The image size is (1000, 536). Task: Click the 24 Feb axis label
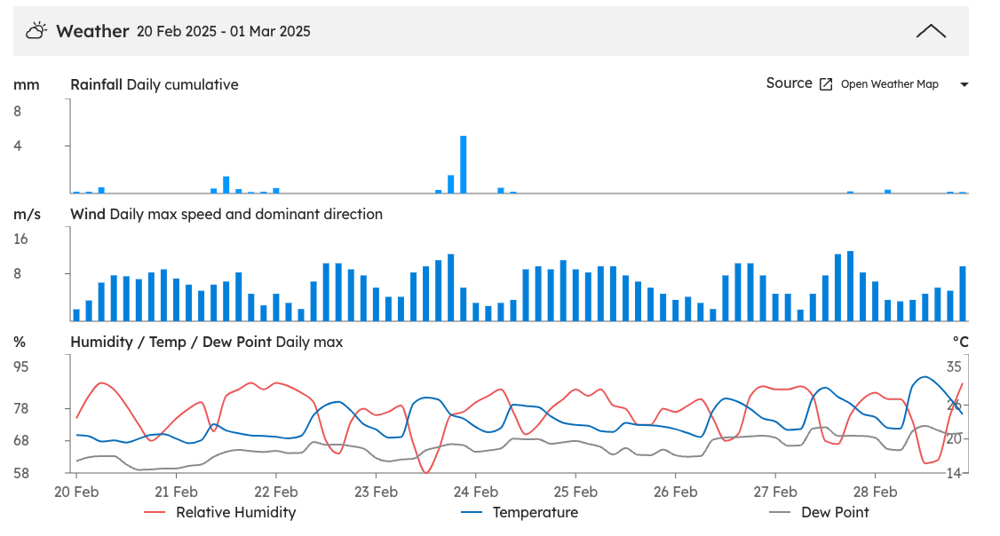point(475,492)
